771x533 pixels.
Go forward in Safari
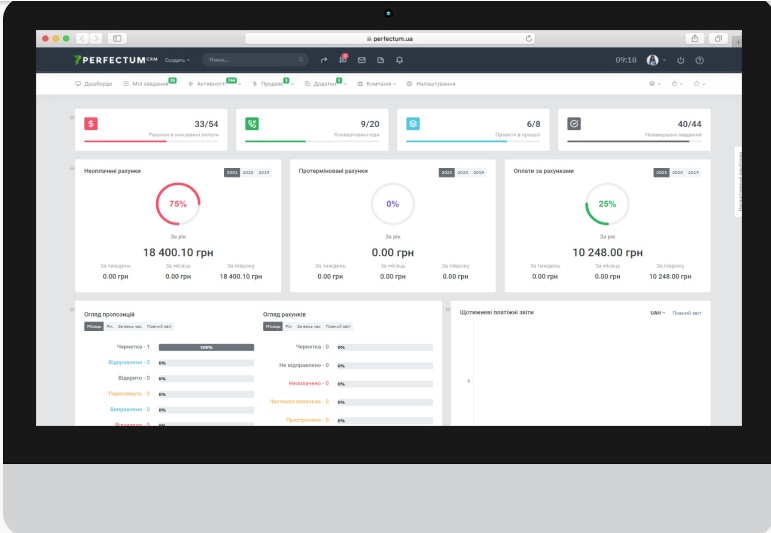96,38
